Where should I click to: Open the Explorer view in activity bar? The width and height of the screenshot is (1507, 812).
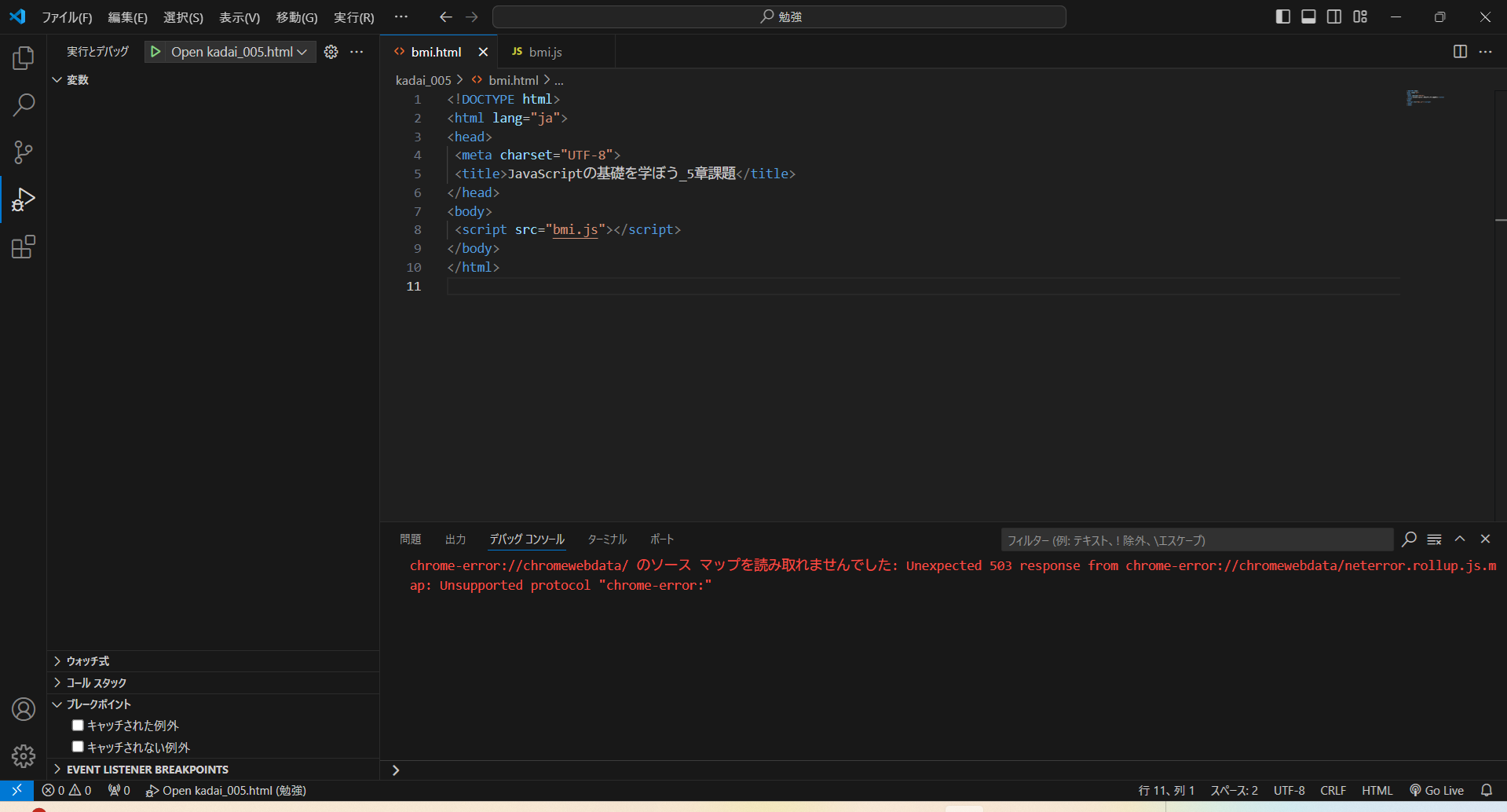point(24,57)
